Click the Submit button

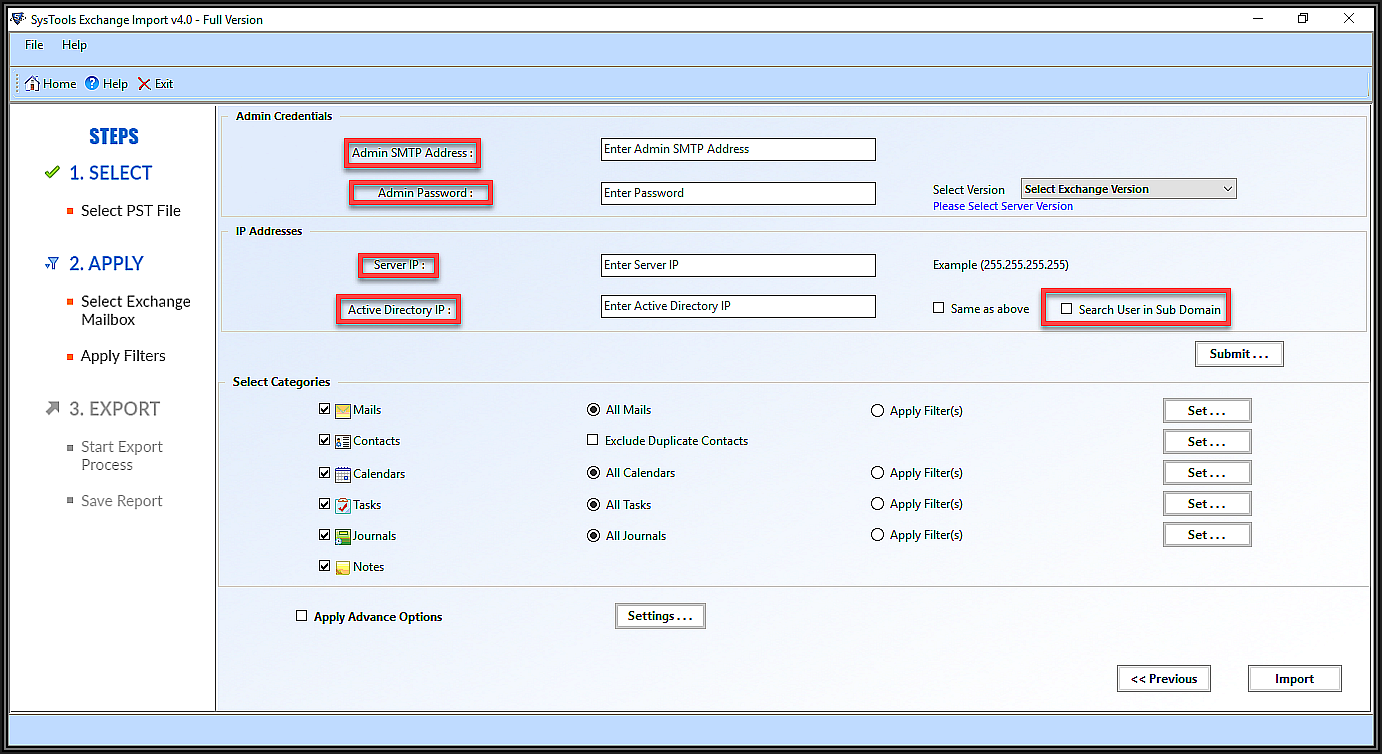[1239, 354]
